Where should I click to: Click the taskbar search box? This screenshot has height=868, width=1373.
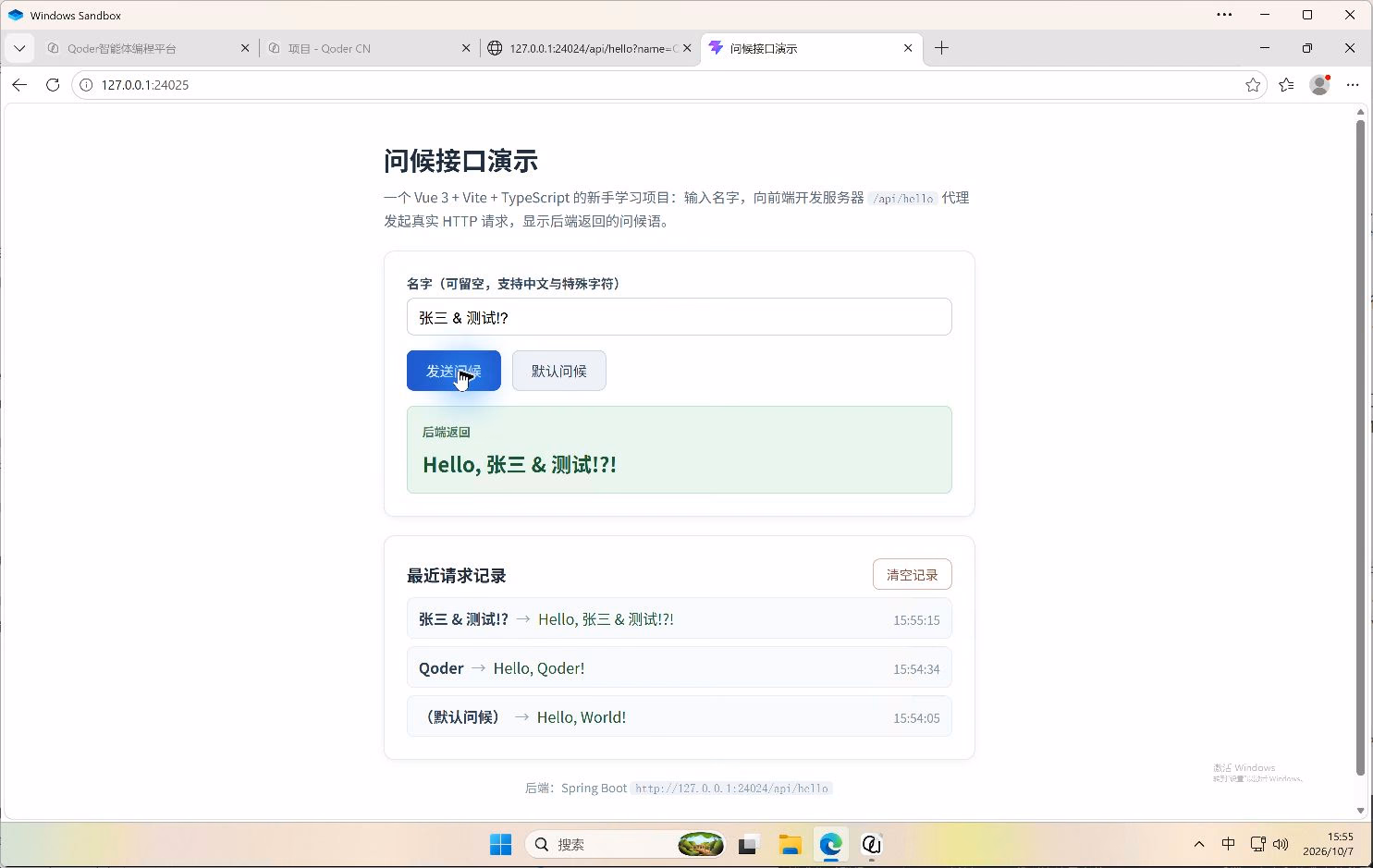tap(626, 844)
